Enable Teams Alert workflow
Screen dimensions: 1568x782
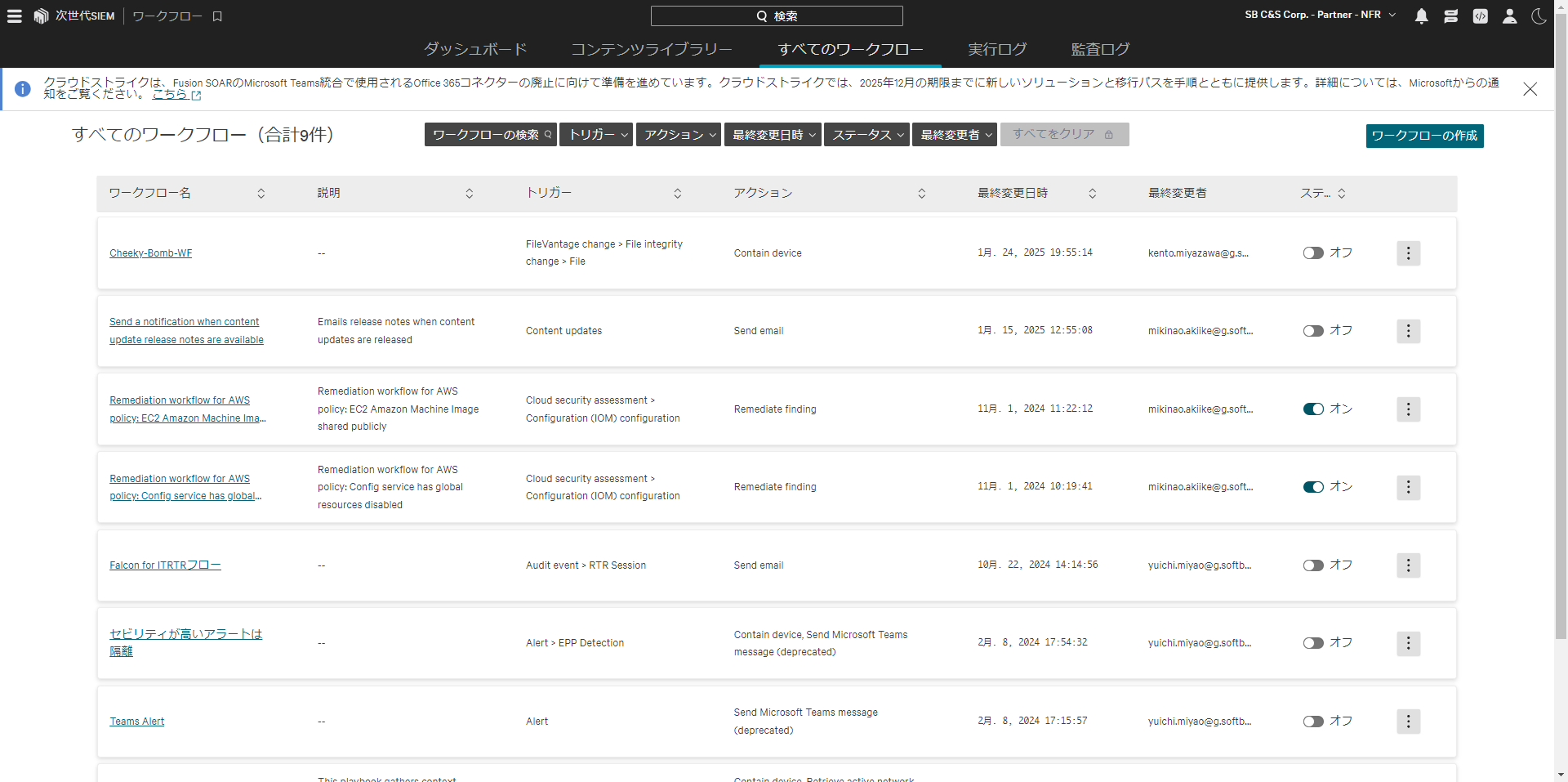click(x=1313, y=722)
